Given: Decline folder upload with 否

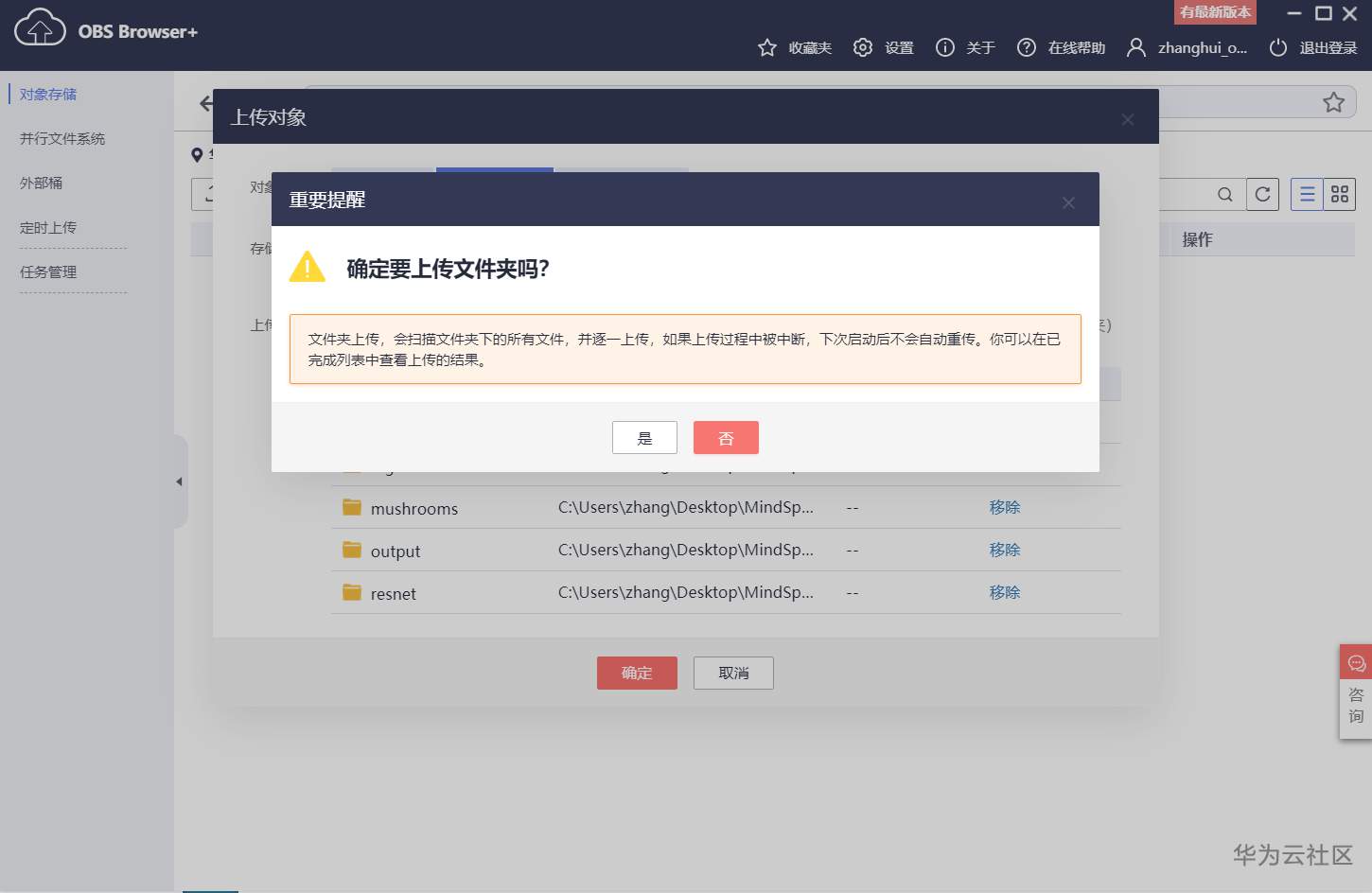Looking at the screenshot, I should click(726, 438).
